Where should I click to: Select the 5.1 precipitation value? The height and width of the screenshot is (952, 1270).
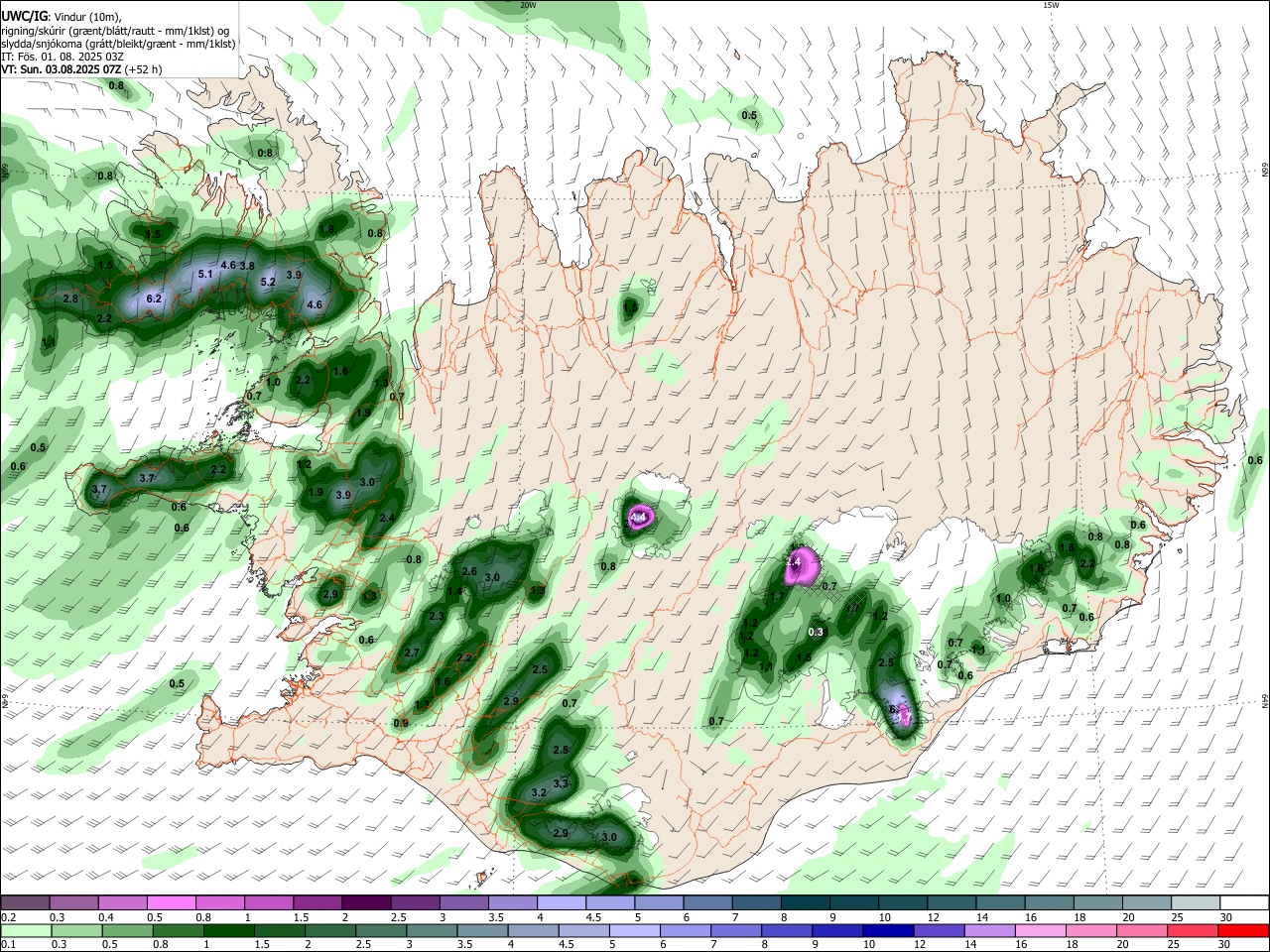tap(206, 274)
